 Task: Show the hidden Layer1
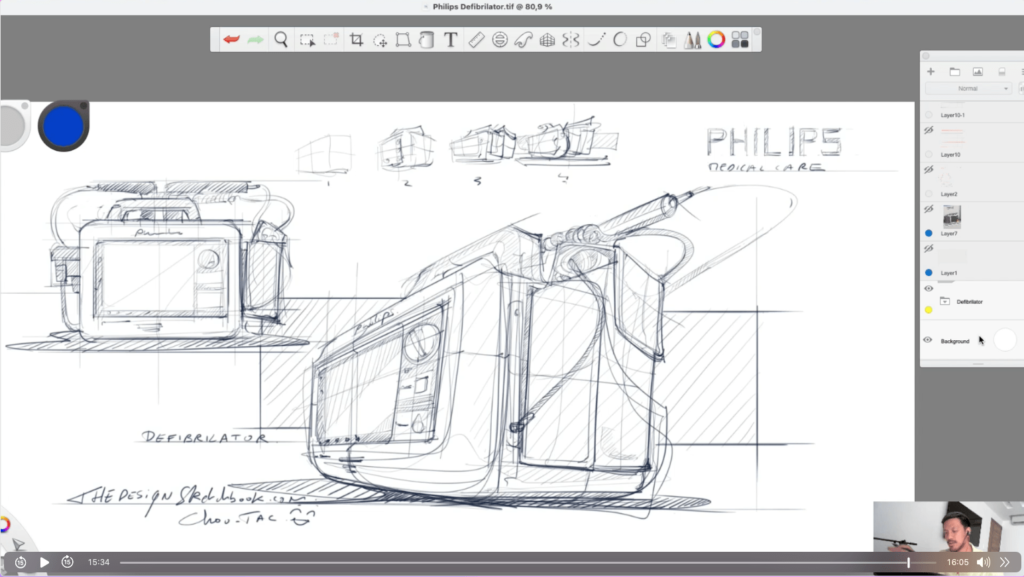pos(929,249)
